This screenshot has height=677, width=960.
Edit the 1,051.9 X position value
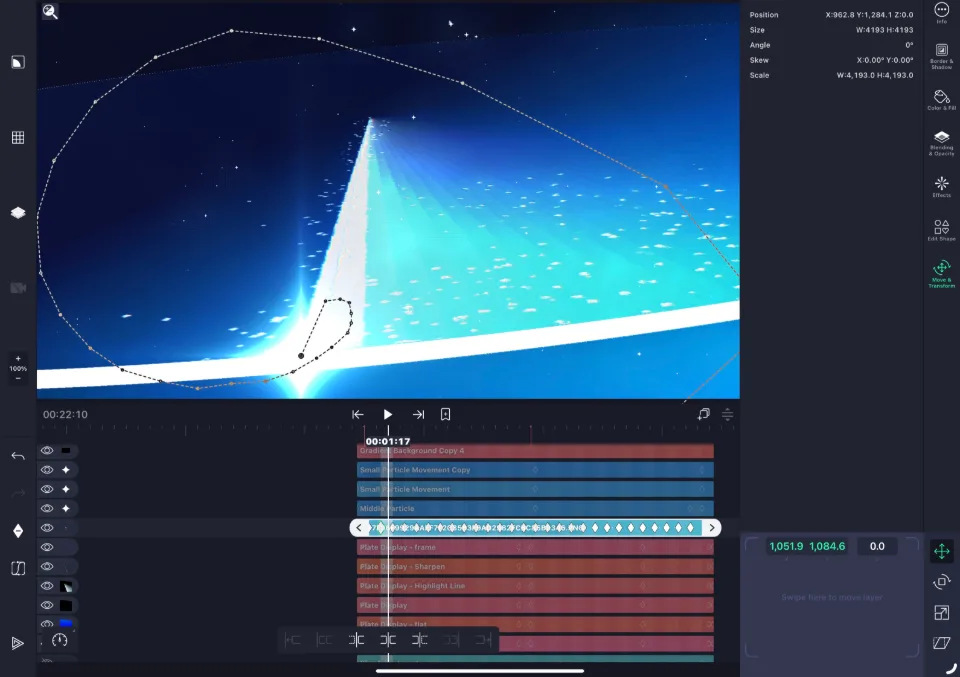(x=786, y=546)
